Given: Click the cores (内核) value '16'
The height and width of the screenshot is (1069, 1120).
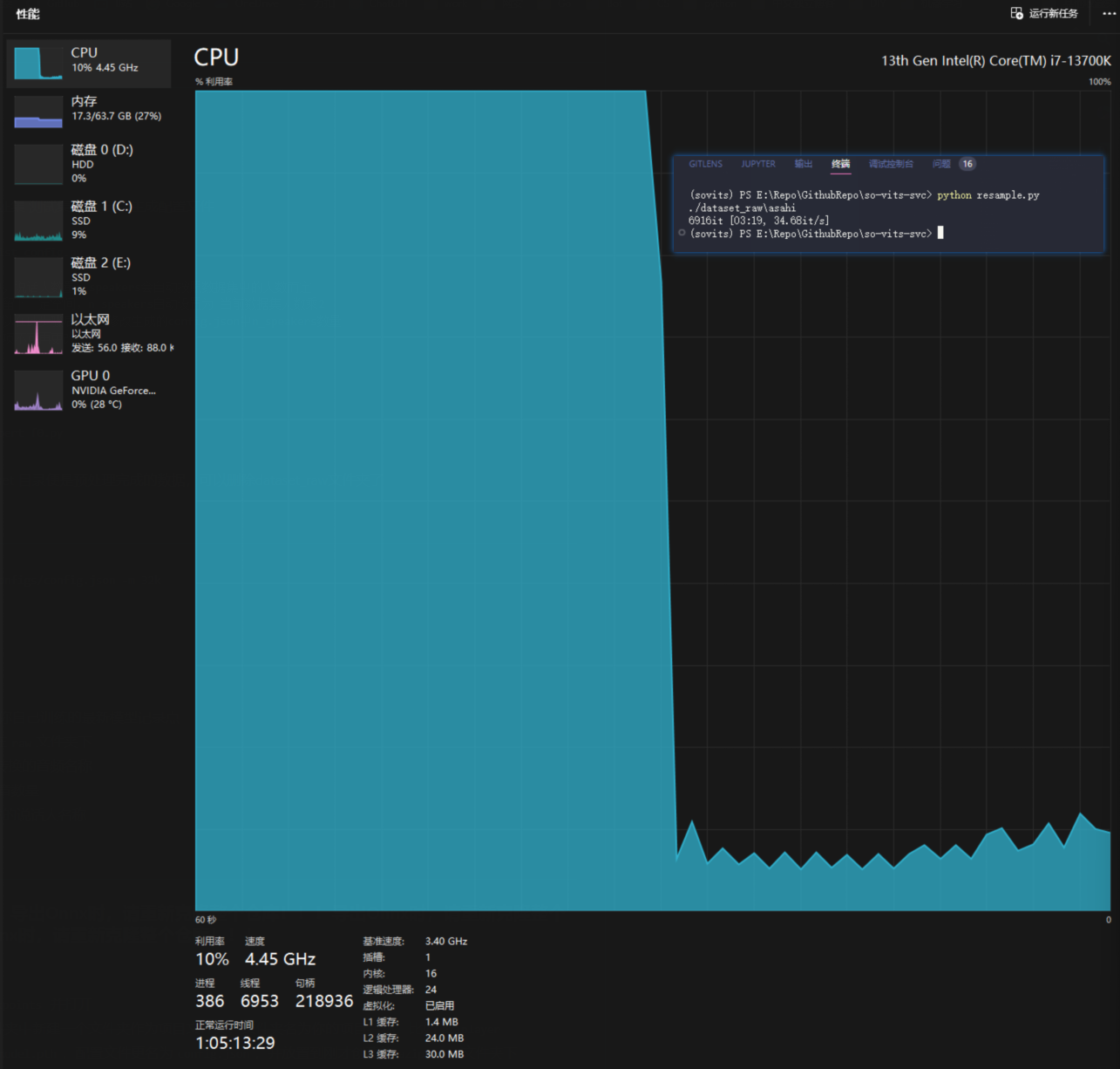Looking at the screenshot, I should 431,974.
